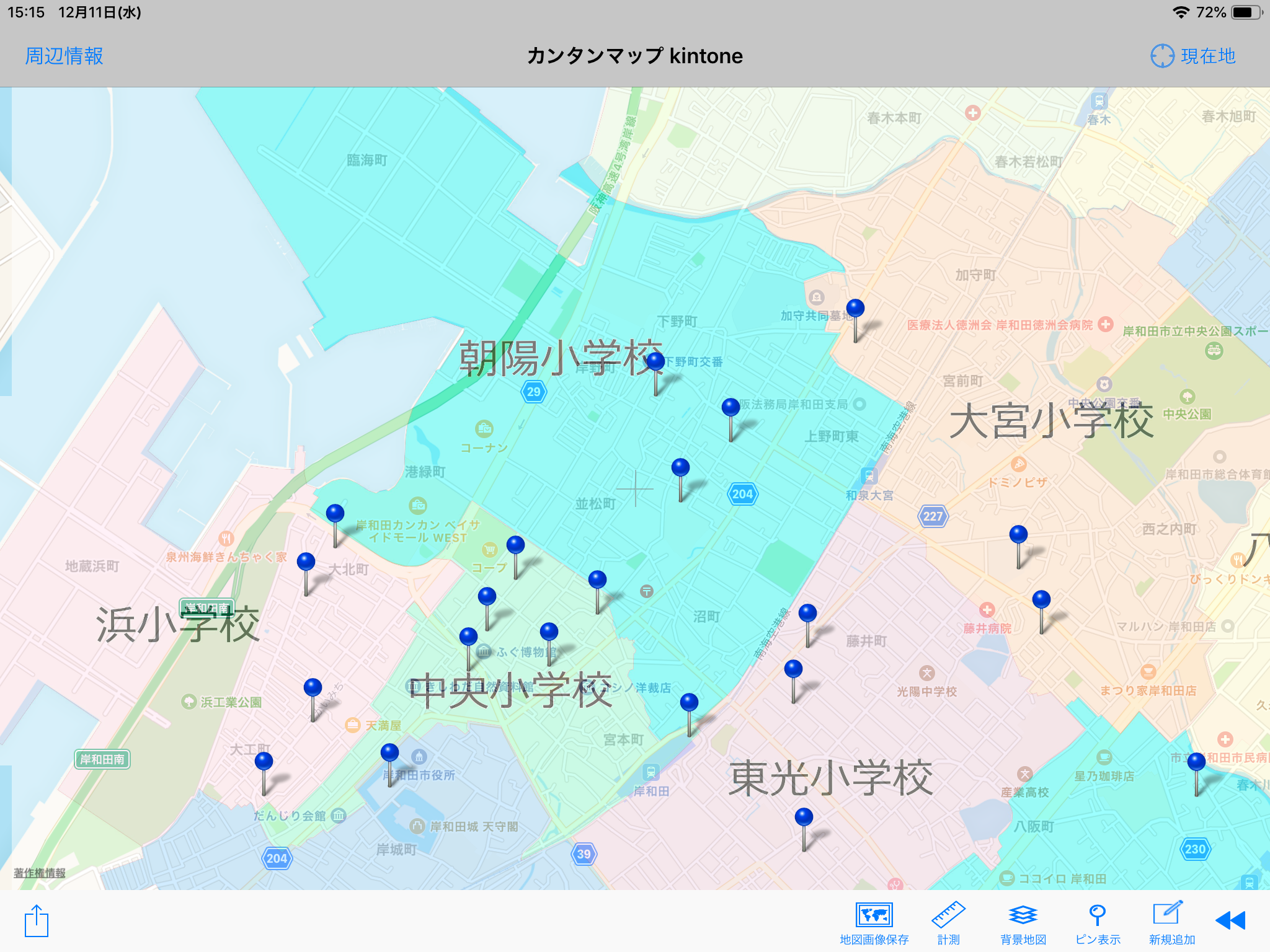The image size is (1270, 952).
Task: Tap the 中央小学校 district label
Action: pos(510,690)
